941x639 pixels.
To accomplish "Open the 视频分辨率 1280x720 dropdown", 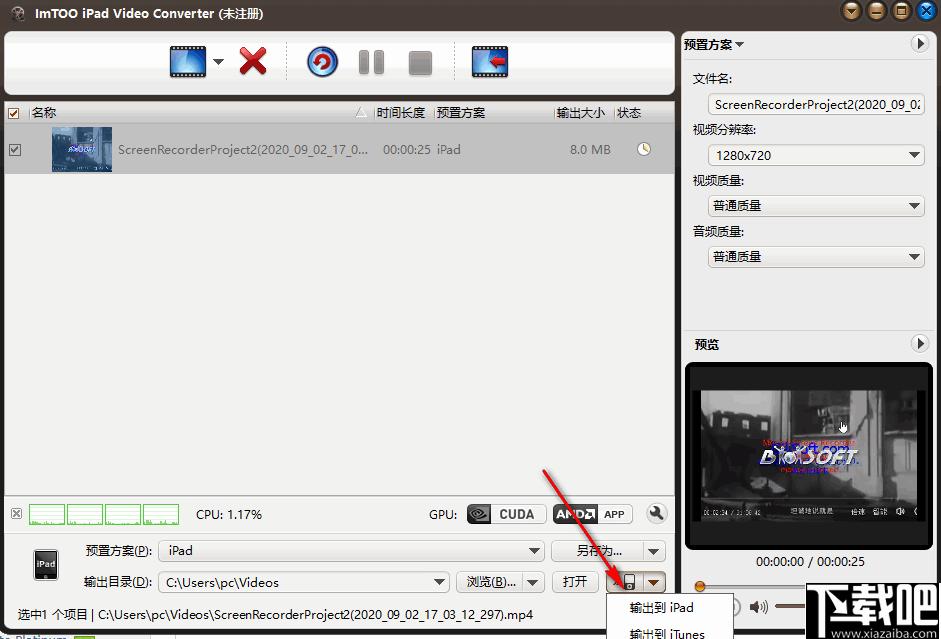I will coord(816,155).
